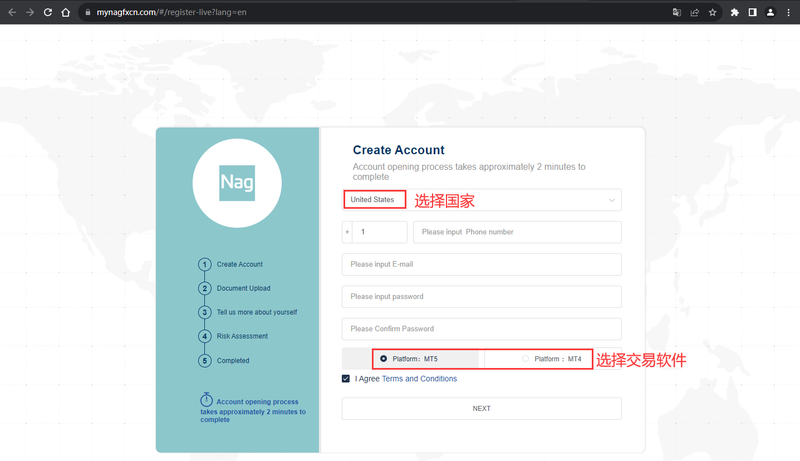
Task: Click the Create Account heading
Action: click(x=398, y=150)
